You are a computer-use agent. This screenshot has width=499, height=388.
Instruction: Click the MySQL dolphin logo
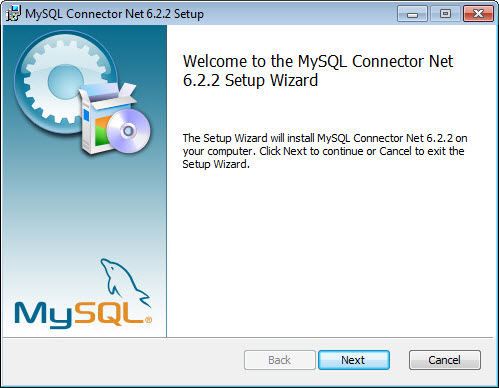[125, 282]
